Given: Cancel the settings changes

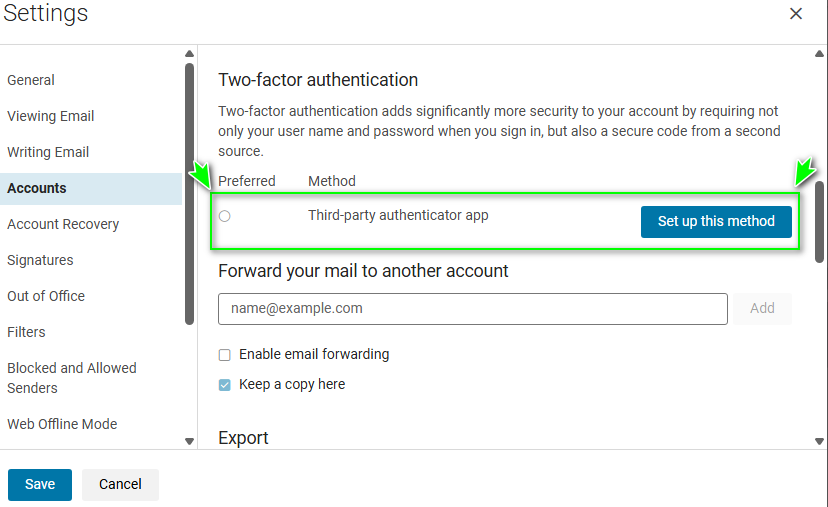Looking at the screenshot, I should pos(120,484).
